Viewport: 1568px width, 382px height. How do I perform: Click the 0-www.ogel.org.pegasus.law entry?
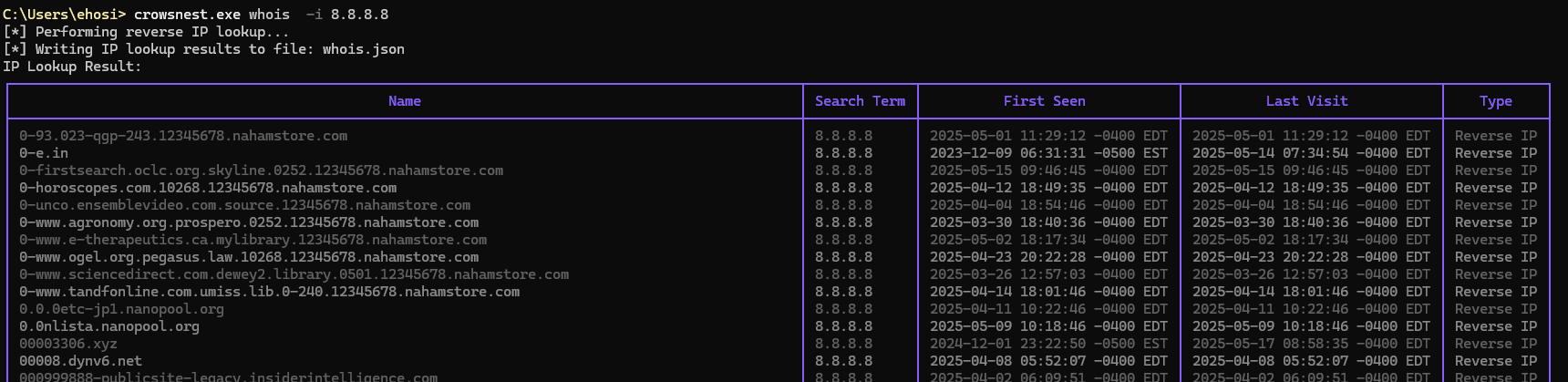(249, 257)
